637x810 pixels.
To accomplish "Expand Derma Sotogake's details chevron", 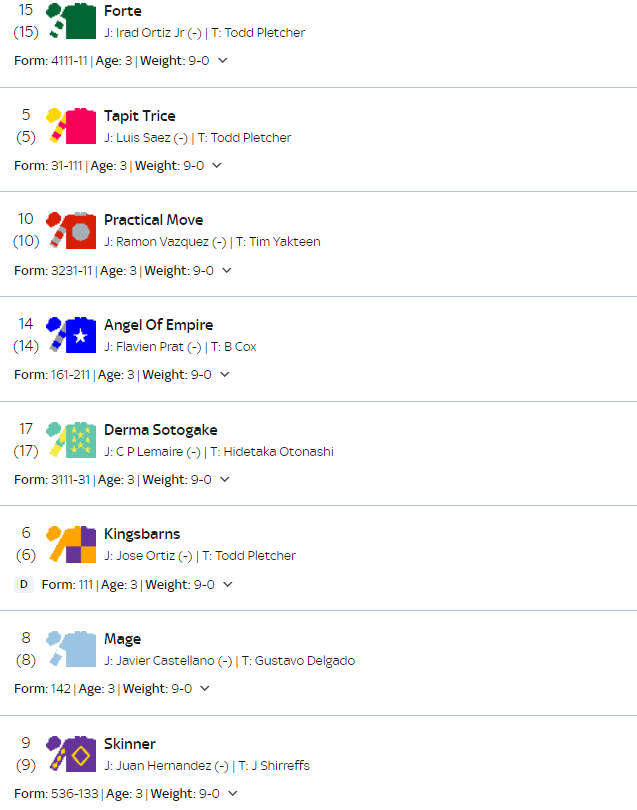I will point(225,479).
